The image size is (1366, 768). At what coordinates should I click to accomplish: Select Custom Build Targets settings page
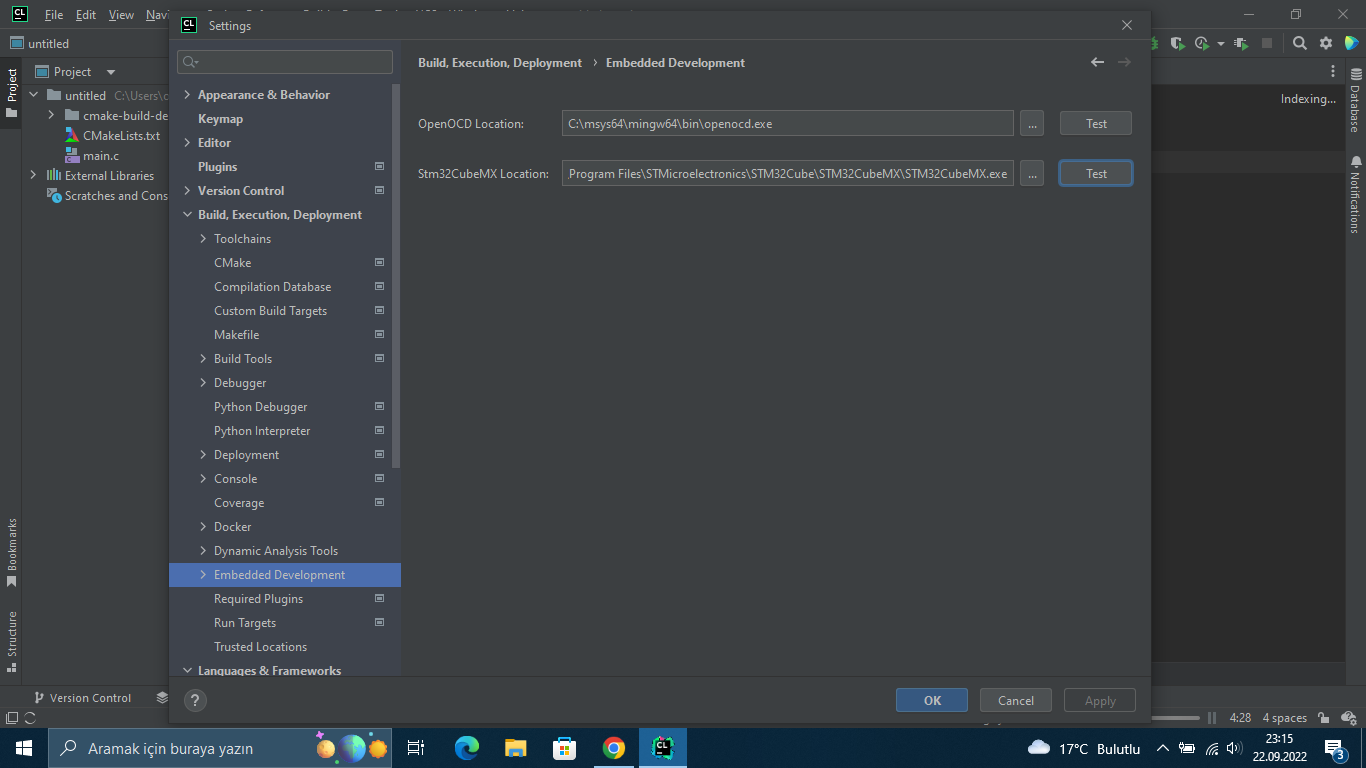270,311
